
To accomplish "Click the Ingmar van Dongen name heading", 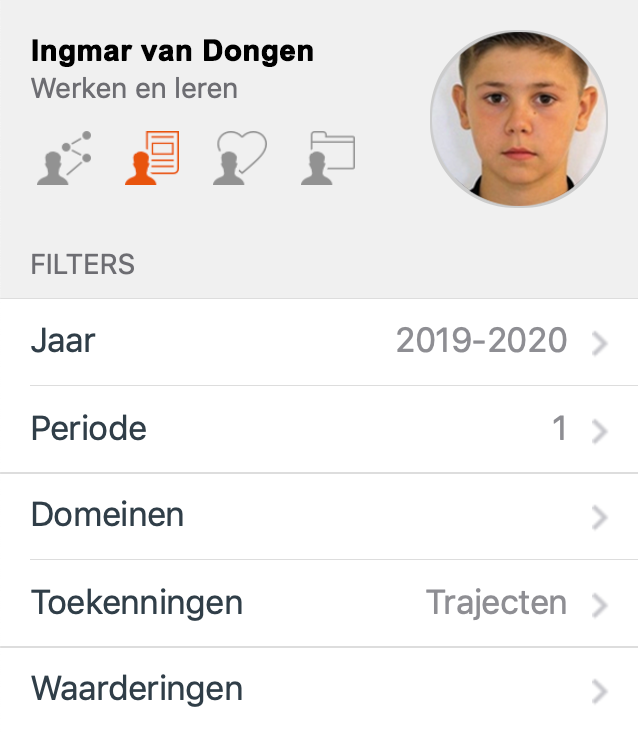I will [172, 51].
